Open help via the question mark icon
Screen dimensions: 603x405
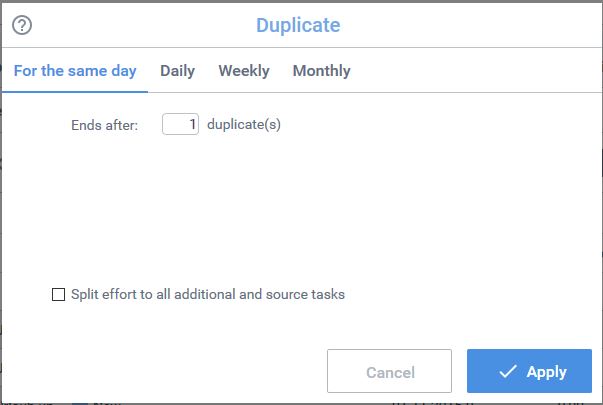22,25
